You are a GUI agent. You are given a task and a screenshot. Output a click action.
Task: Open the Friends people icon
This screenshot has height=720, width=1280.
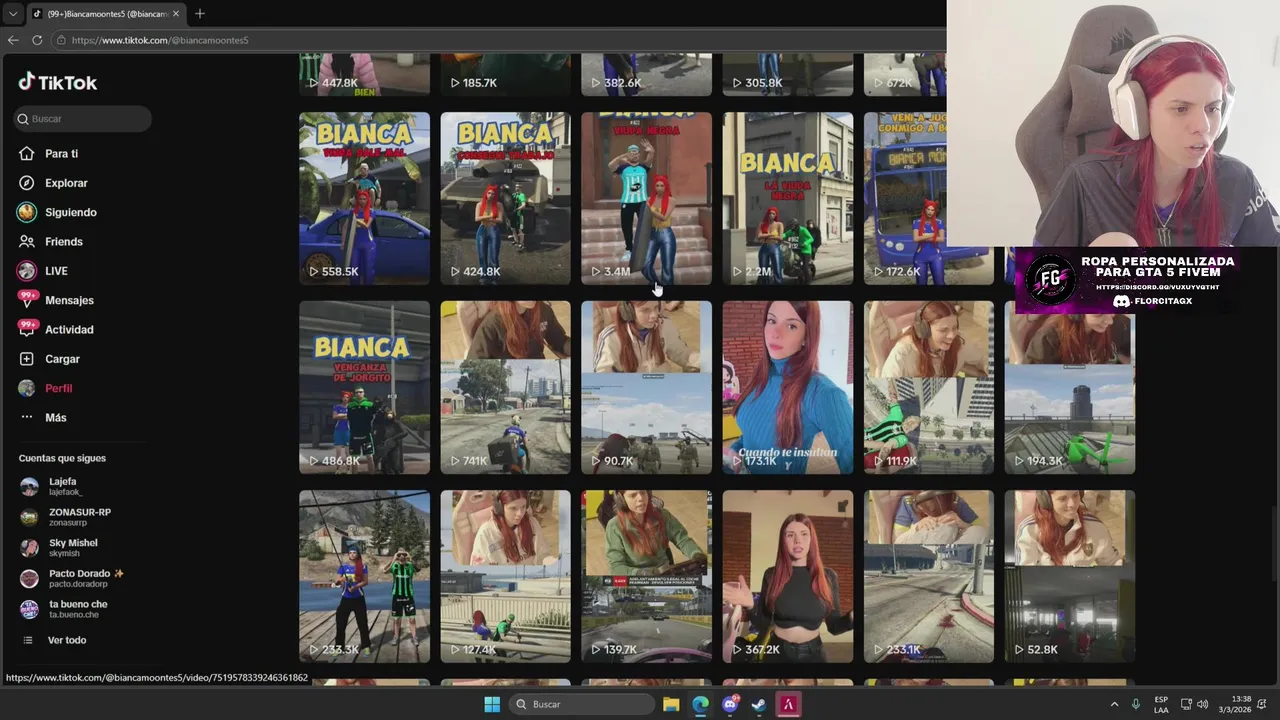(x=27, y=242)
